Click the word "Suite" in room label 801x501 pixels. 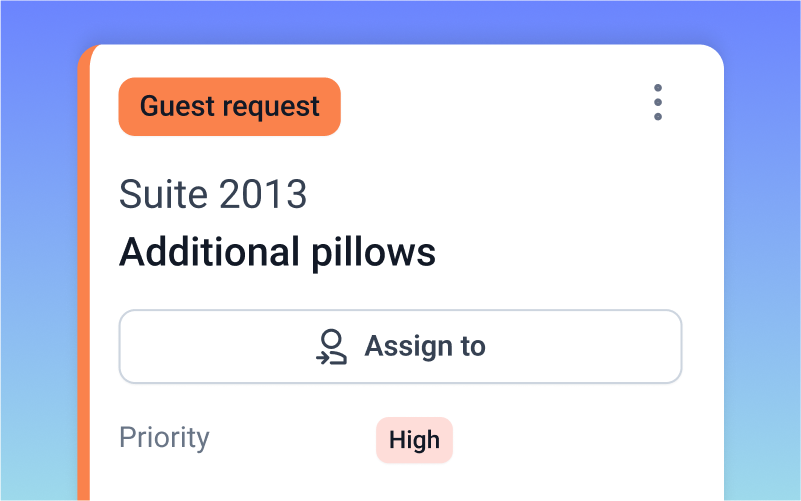(x=162, y=194)
